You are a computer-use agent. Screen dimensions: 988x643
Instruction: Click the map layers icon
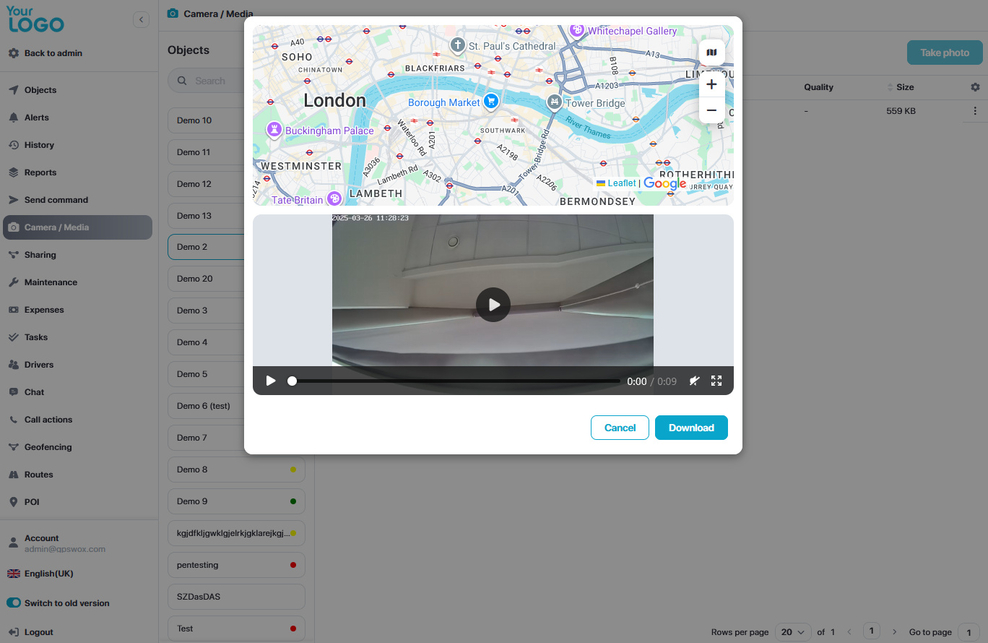point(711,53)
